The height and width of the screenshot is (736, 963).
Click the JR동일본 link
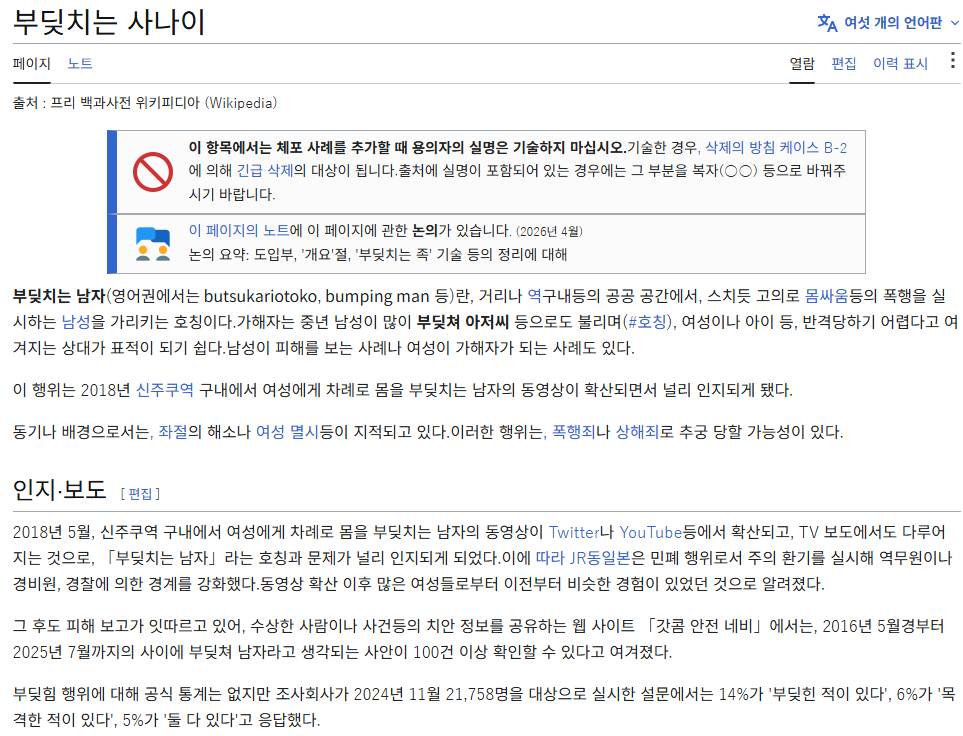point(600,558)
